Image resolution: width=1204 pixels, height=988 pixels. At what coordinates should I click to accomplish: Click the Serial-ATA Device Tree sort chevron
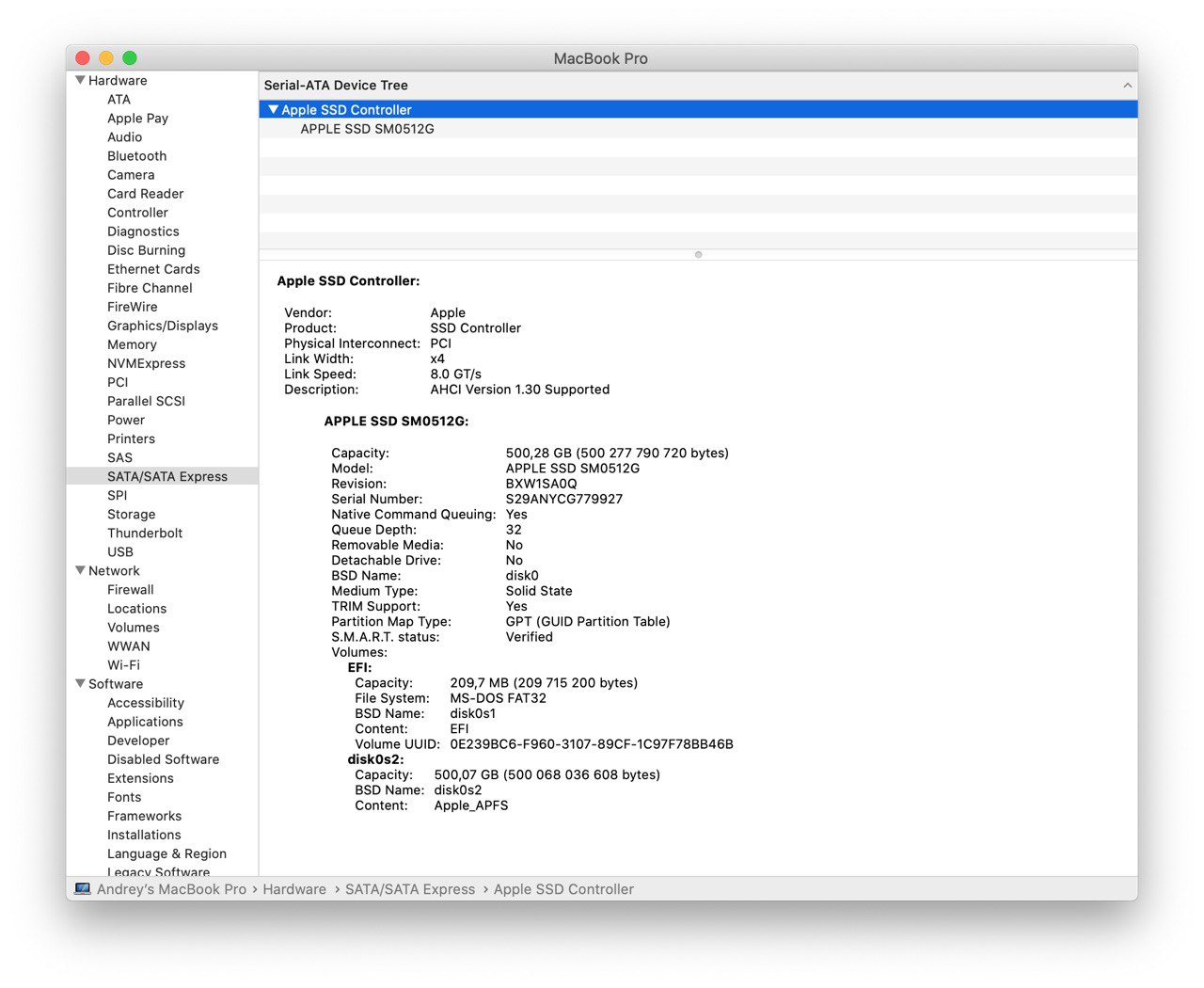click(x=1127, y=86)
